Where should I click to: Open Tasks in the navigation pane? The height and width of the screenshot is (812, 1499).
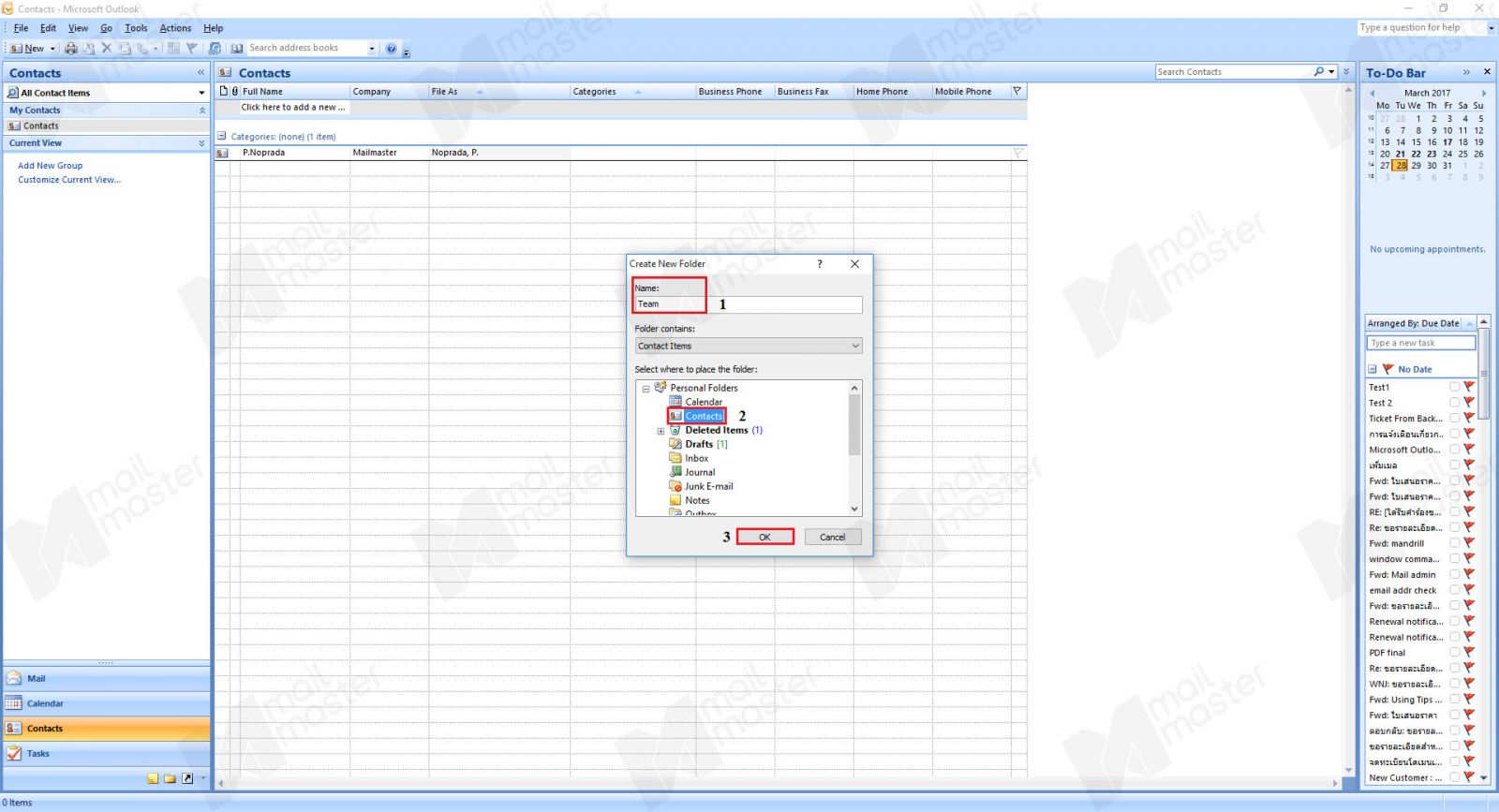[x=107, y=753]
